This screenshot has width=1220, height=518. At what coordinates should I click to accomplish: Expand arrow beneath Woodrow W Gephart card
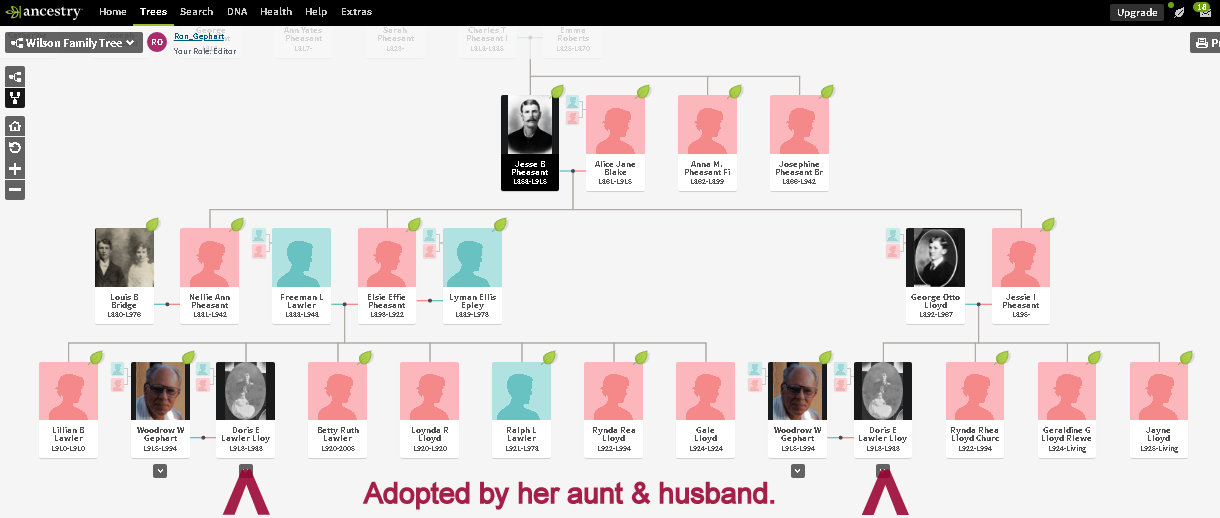pos(160,472)
